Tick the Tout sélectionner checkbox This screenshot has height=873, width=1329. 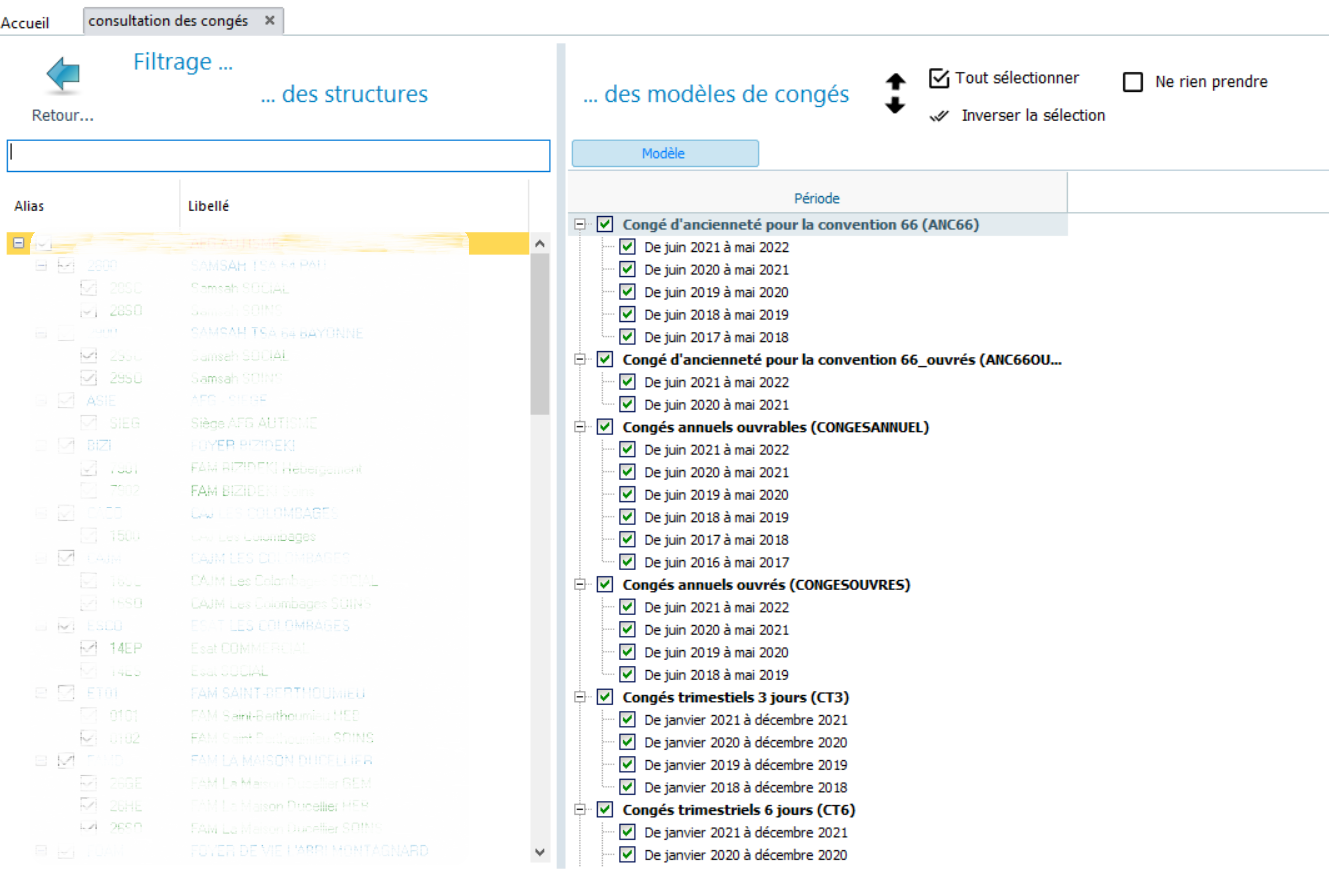point(938,78)
